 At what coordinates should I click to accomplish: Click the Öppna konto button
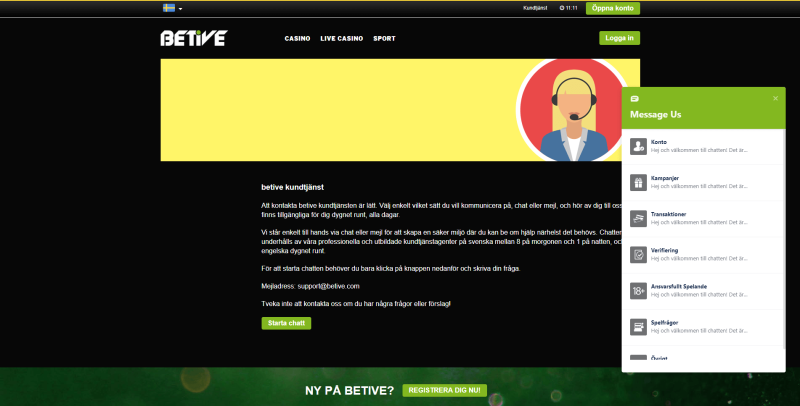click(x=613, y=8)
